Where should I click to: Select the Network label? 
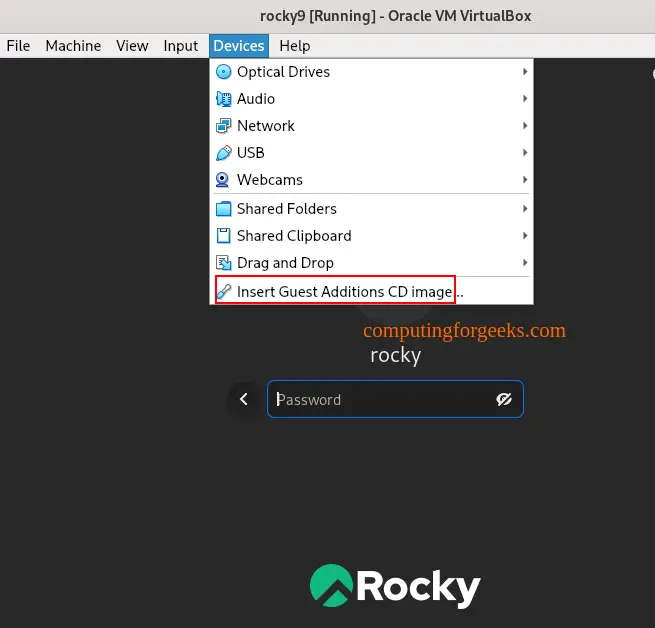click(x=266, y=126)
